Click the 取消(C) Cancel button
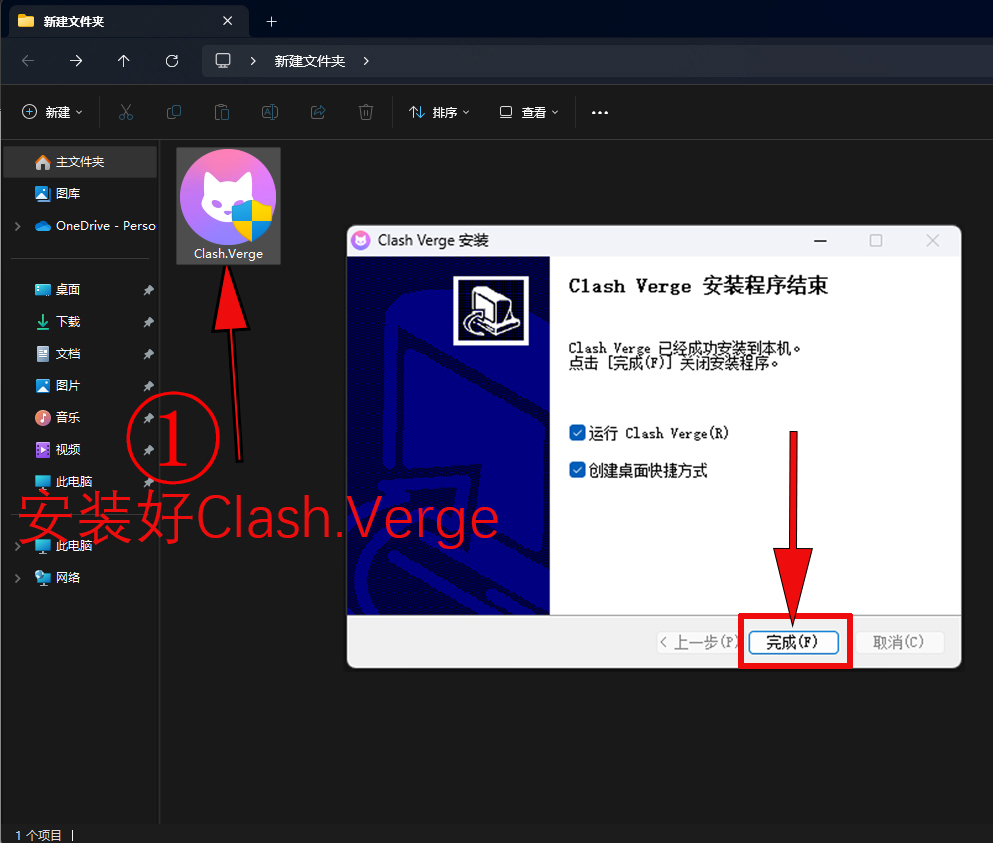The height and width of the screenshot is (843, 993). click(898, 642)
